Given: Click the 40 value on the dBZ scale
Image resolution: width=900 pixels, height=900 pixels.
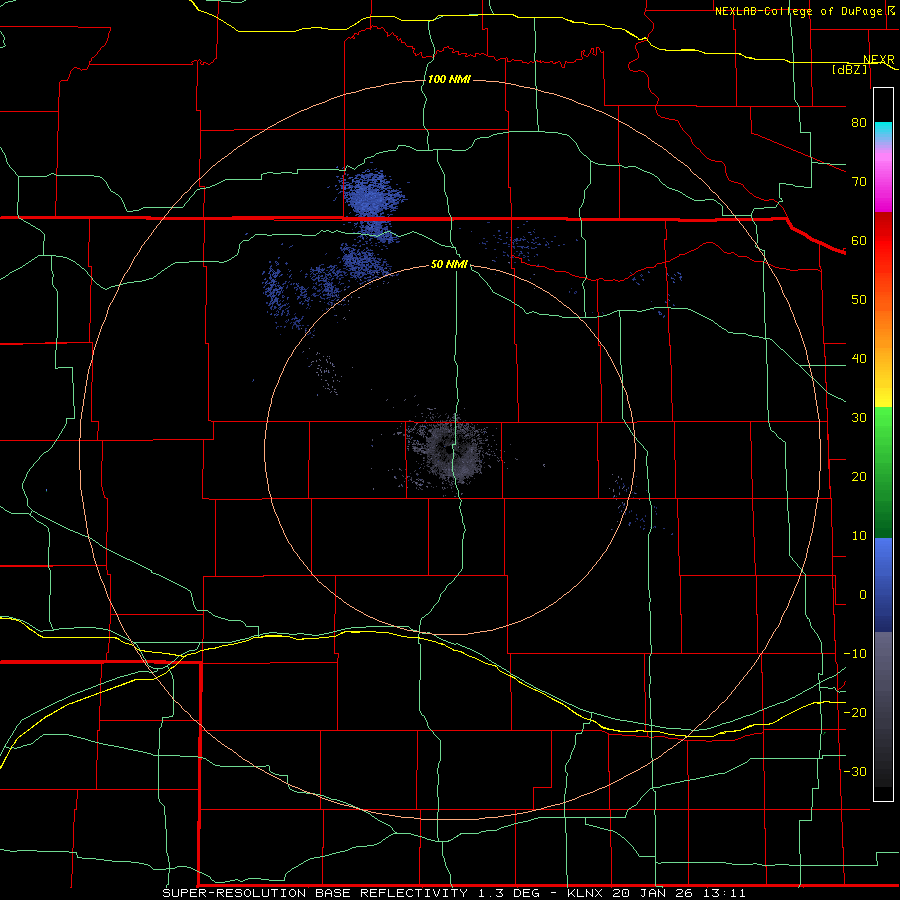Looking at the screenshot, I should pos(859,359).
